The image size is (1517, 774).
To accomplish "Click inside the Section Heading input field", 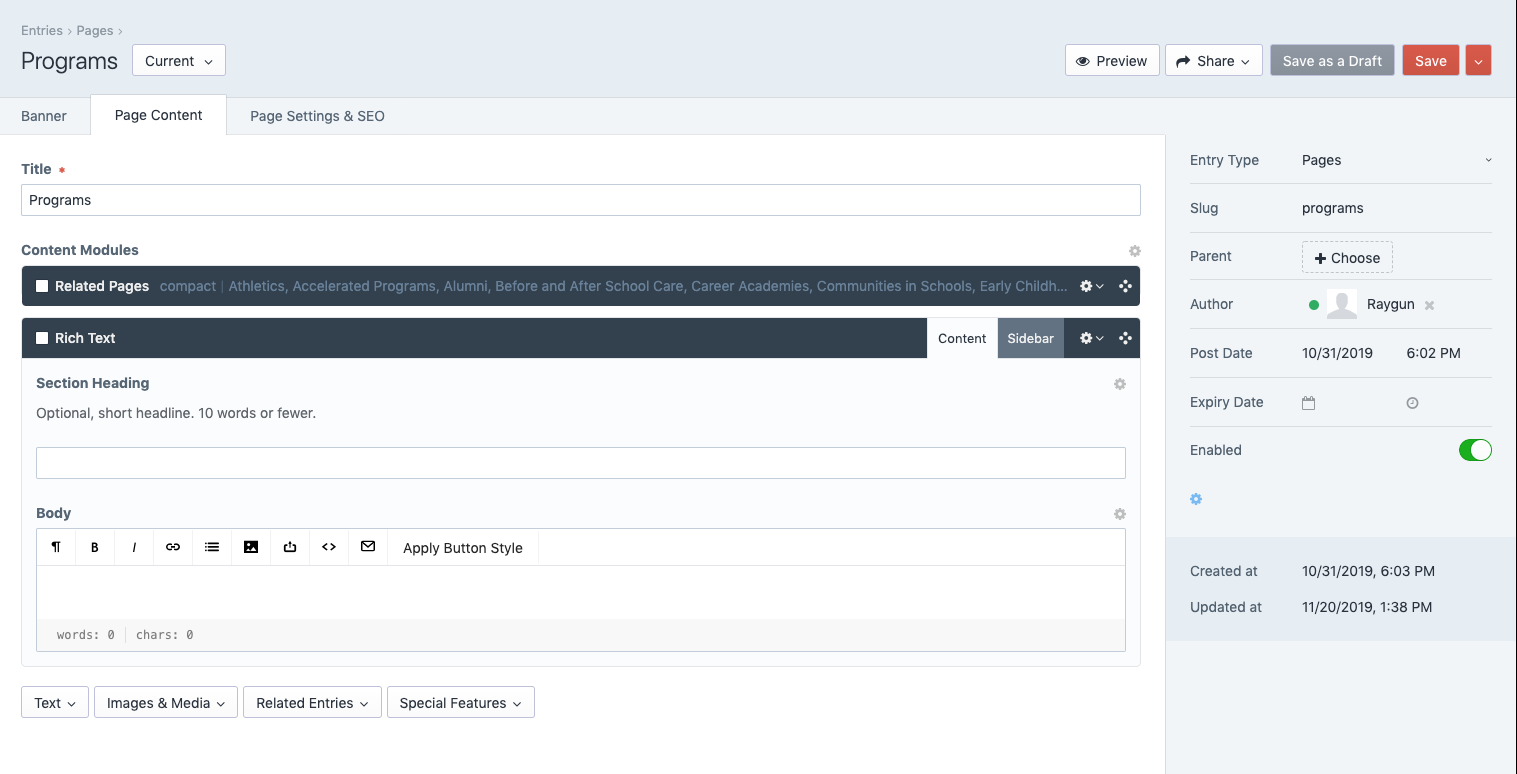I will 580,462.
